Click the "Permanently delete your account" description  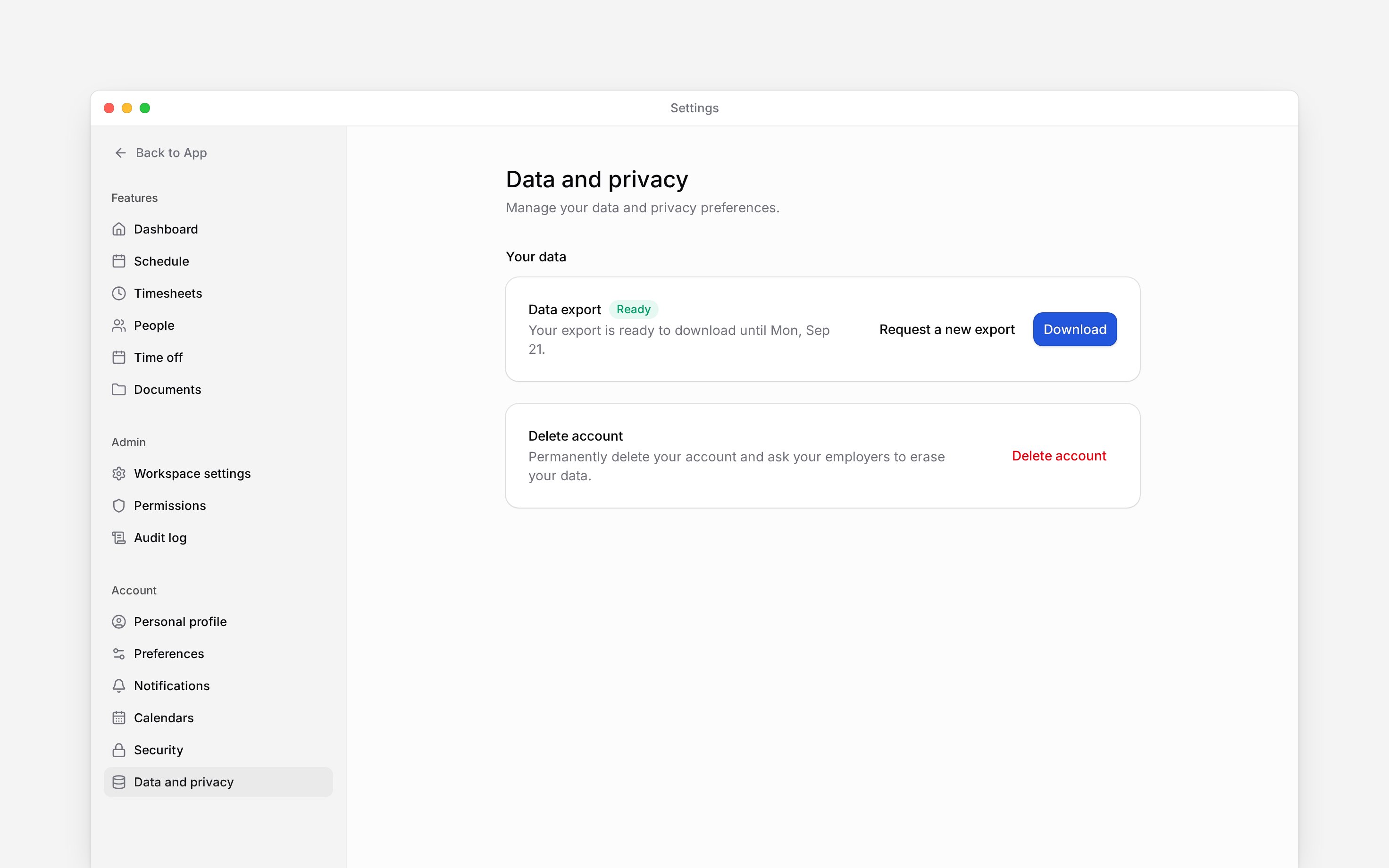(736, 466)
